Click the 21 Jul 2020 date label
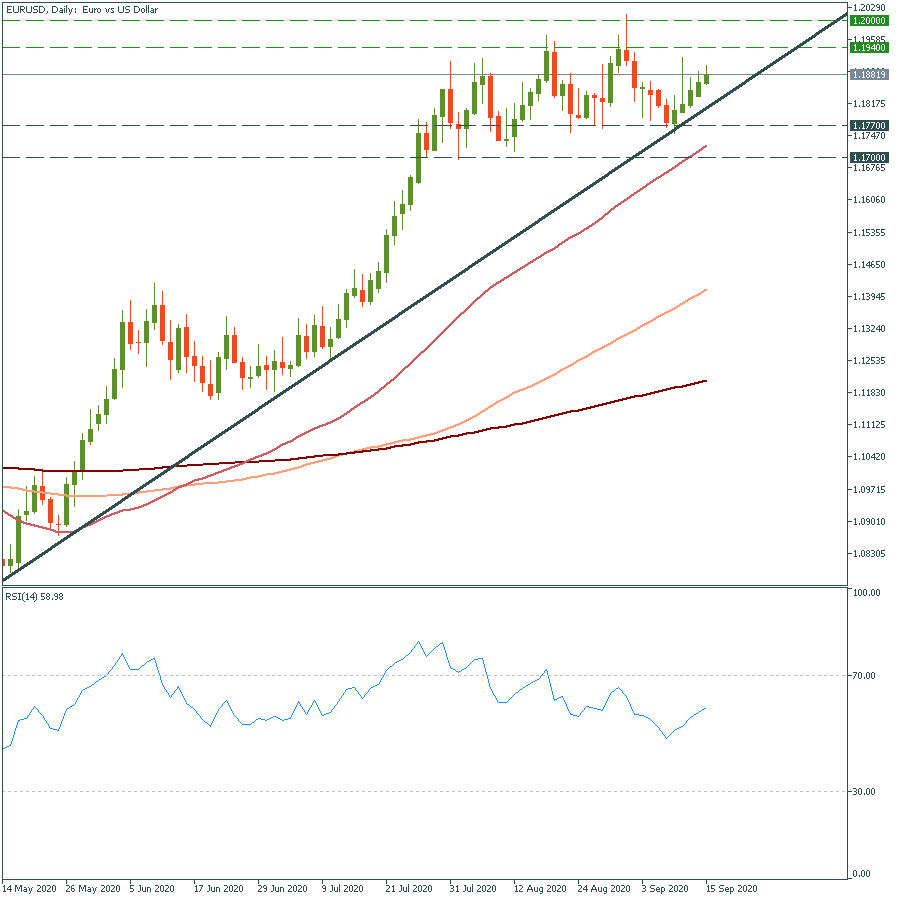Screen dimensions: 900x900 tap(408, 888)
